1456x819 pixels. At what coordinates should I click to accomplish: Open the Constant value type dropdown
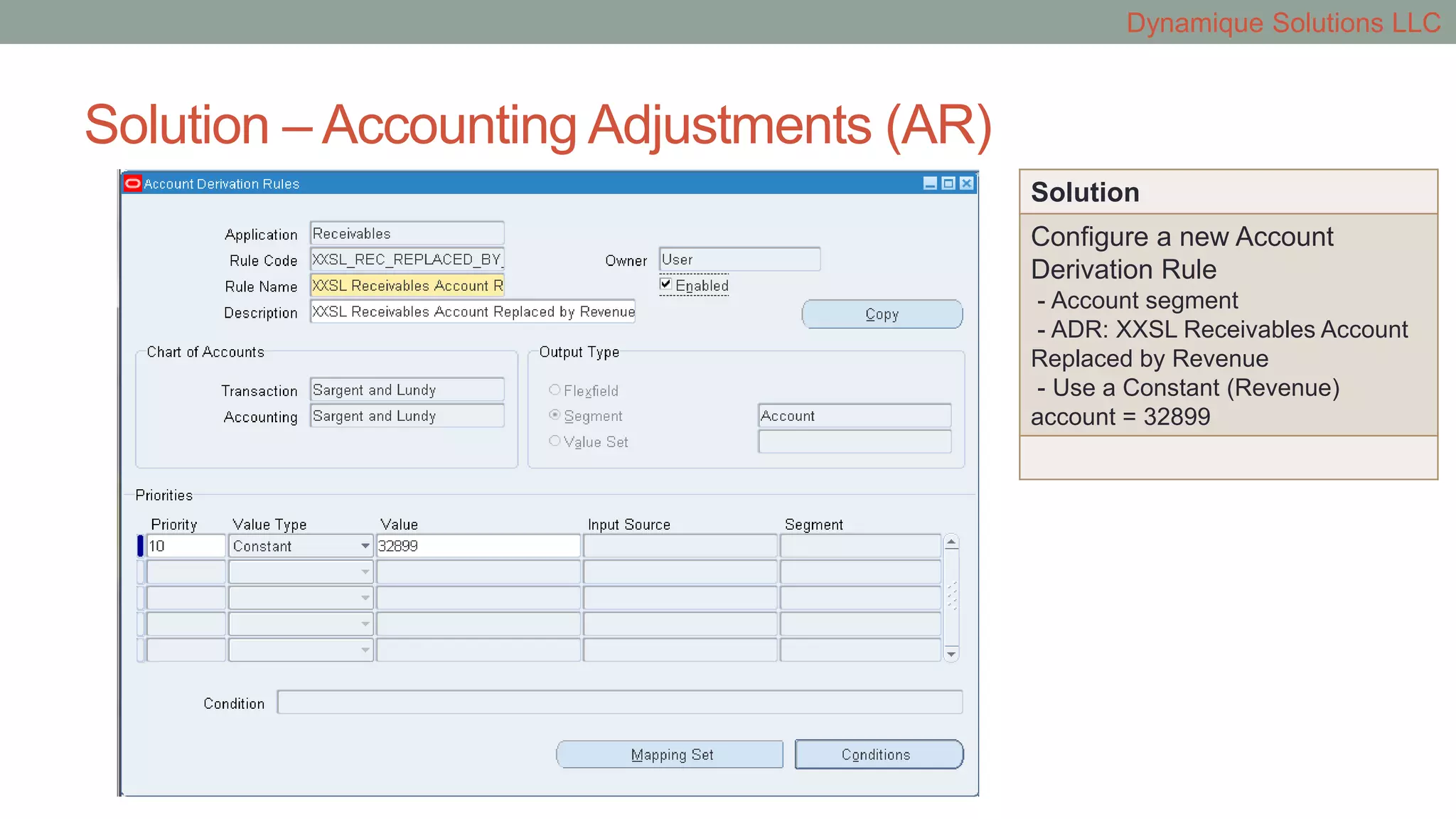(x=365, y=546)
